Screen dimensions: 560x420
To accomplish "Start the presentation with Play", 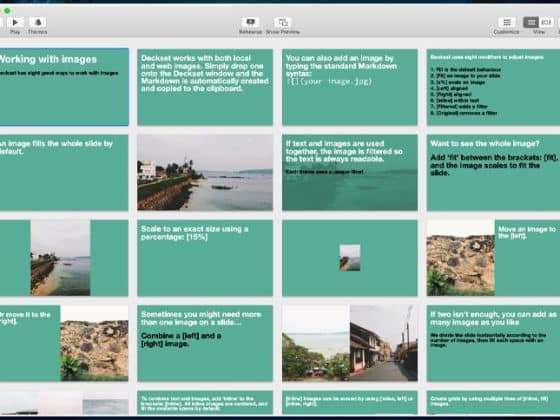I will coord(15,22).
